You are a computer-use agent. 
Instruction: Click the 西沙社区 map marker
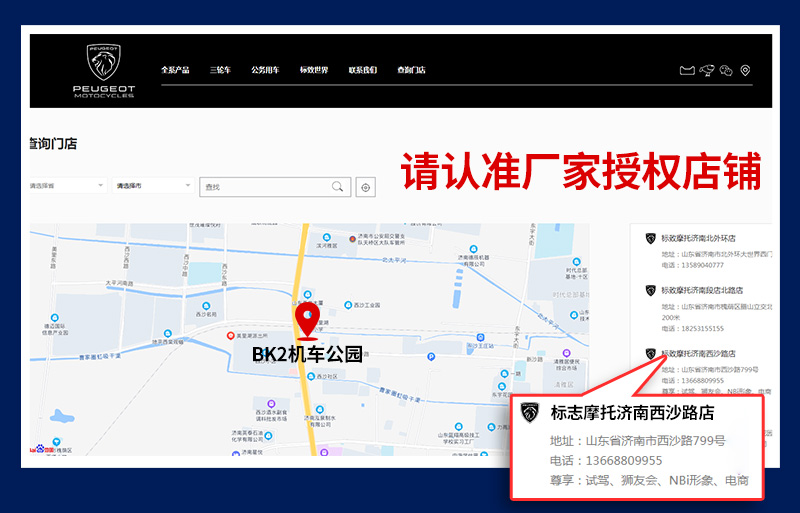click(x=311, y=377)
